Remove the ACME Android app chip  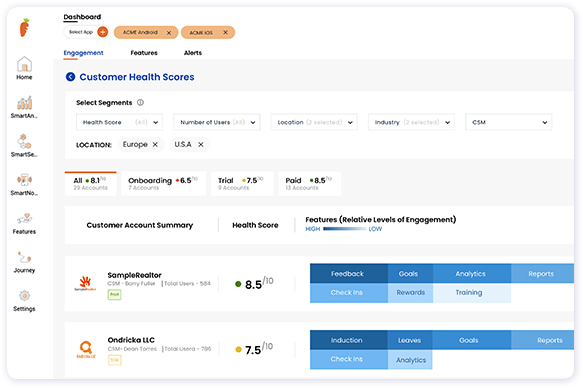point(169,33)
